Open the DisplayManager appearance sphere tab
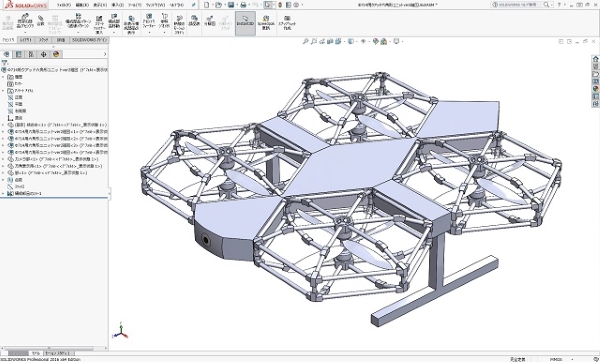Image resolution: width=600 pixels, height=362 pixels. [x=56, y=54]
